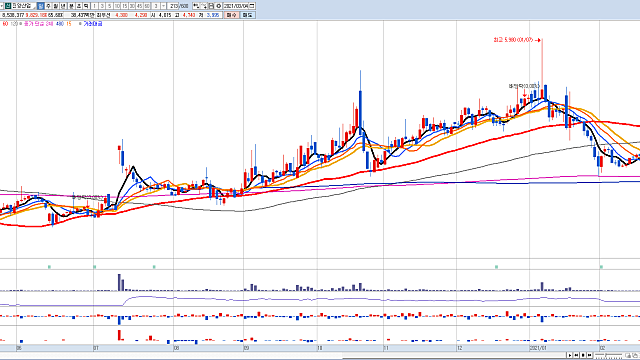640x360 pixels.
Task: Select the daily (일) chart period button
Action: [x=40, y=6]
